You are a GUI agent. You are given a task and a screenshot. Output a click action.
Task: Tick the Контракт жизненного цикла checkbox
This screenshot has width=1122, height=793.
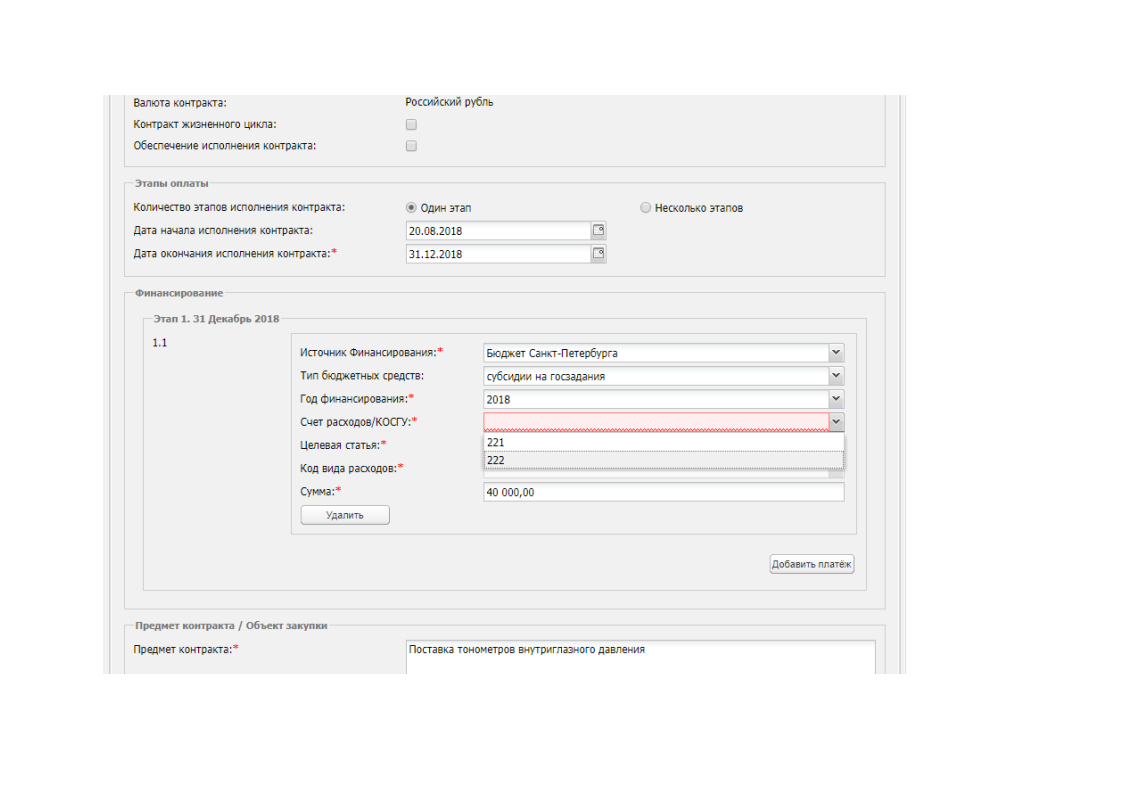(x=411, y=125)
